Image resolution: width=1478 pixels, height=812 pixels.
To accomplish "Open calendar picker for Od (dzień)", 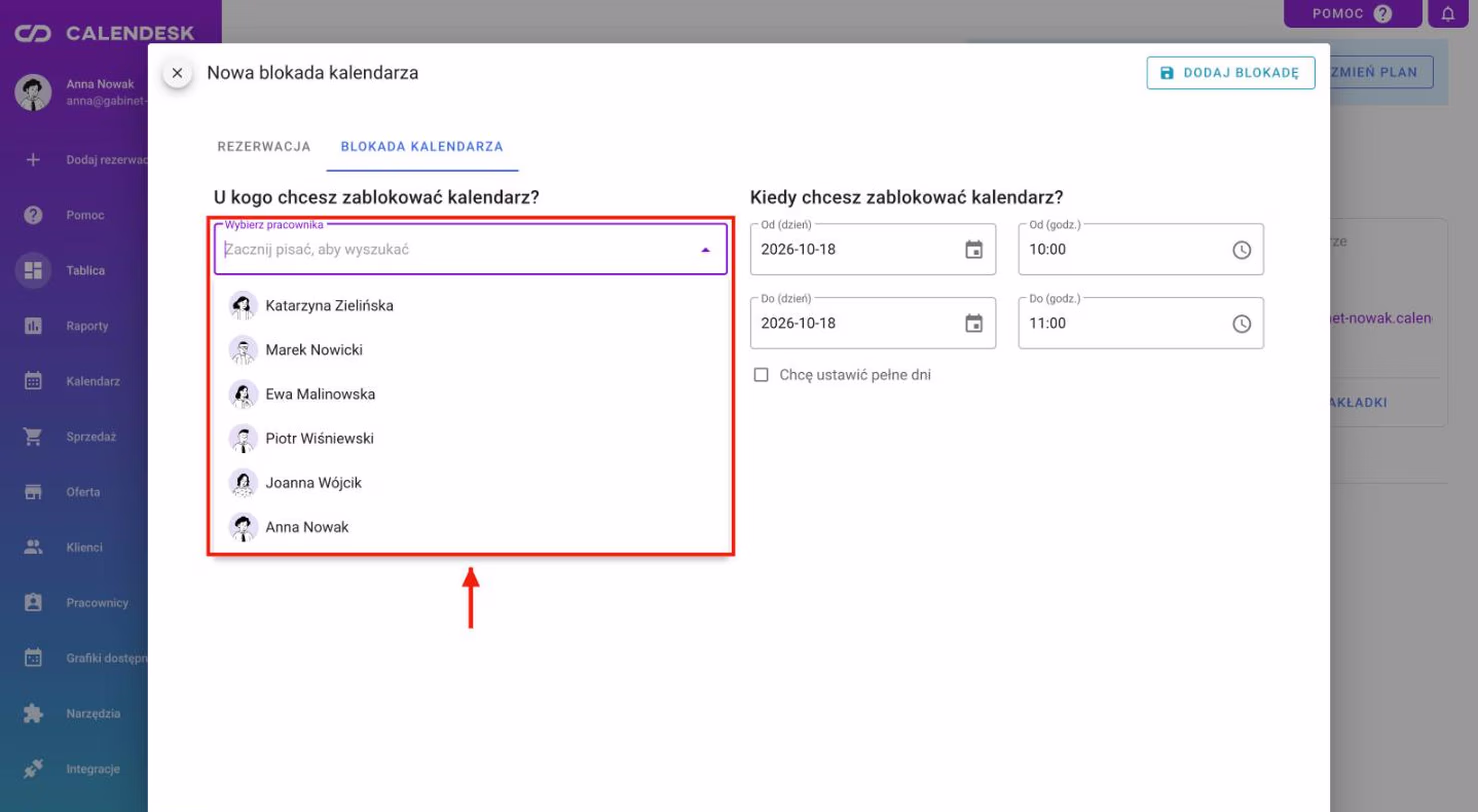I will [974, 250].
